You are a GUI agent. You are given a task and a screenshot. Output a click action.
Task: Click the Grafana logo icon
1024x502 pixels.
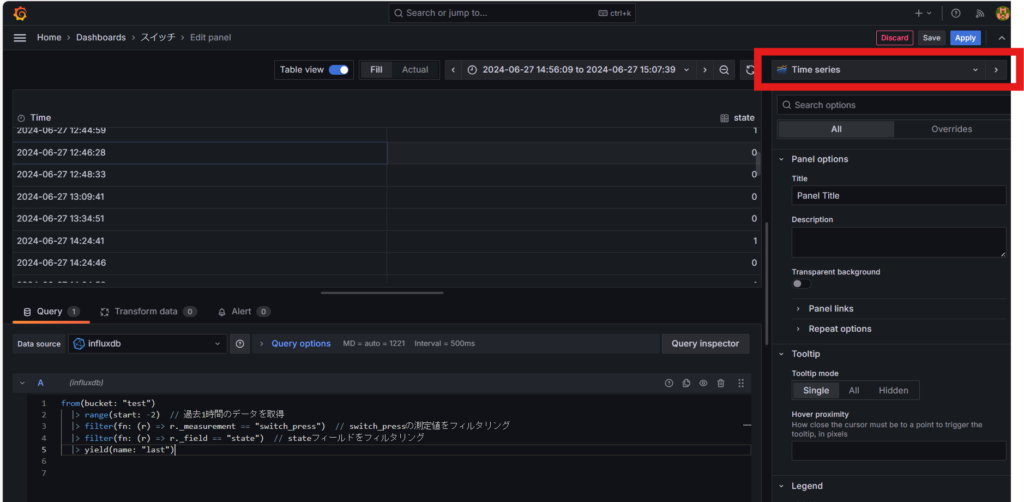point(20,13)
